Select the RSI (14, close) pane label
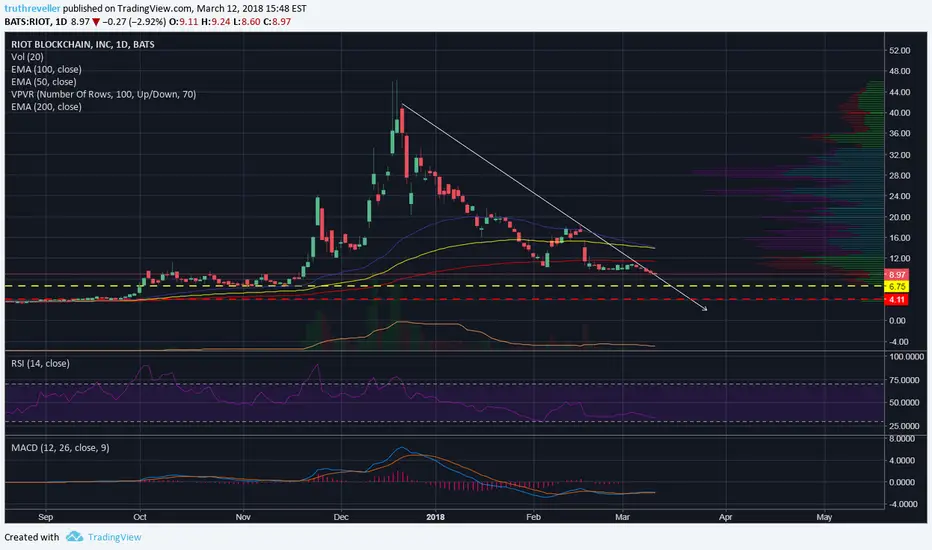932x550 pixels. (x=40, y=363)
